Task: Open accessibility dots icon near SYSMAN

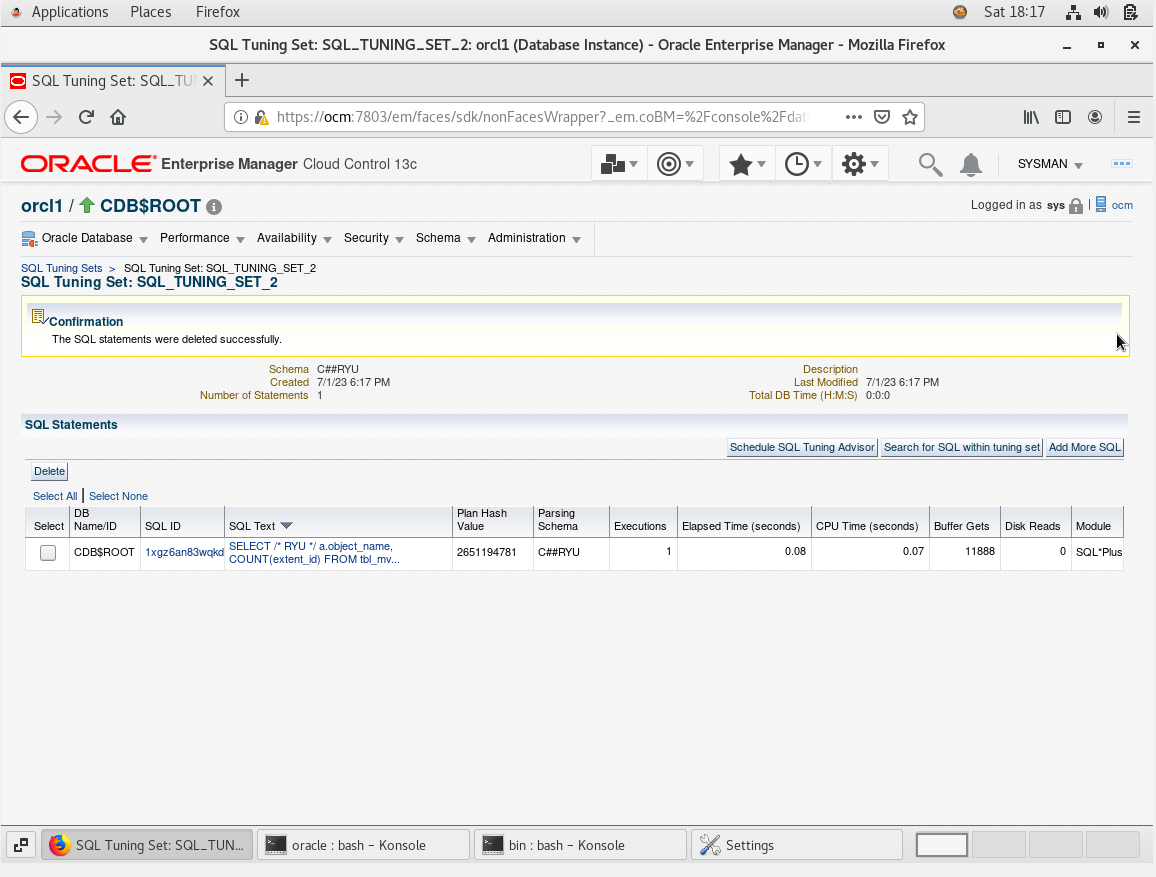Action: [1121, 164]
